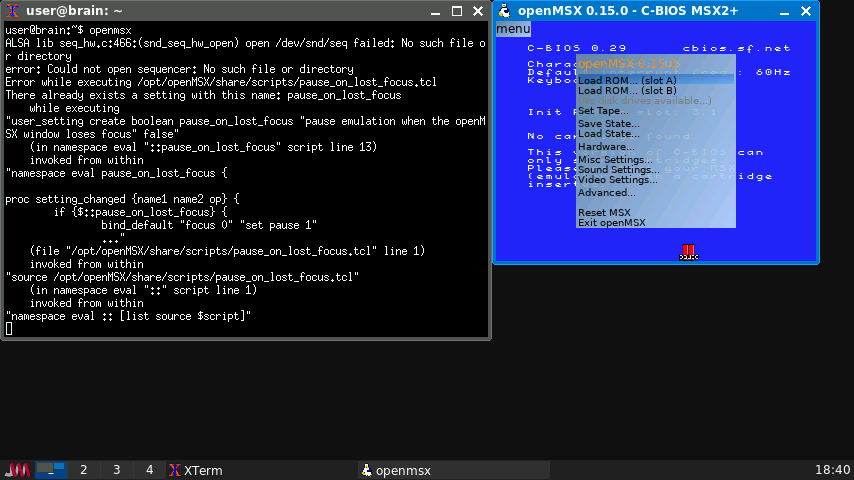Click the penguin icon in openMSX titlebar

[505, 11]
